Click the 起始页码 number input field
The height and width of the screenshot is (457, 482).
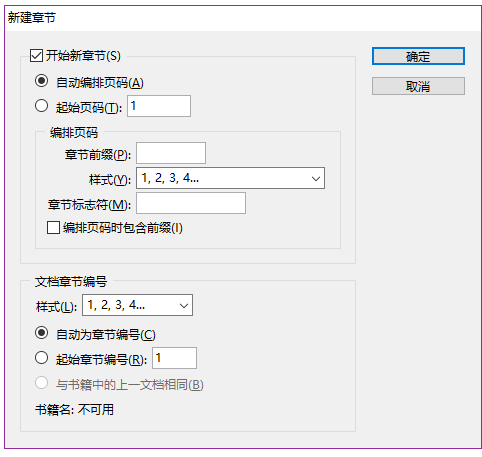pos(159,106)
